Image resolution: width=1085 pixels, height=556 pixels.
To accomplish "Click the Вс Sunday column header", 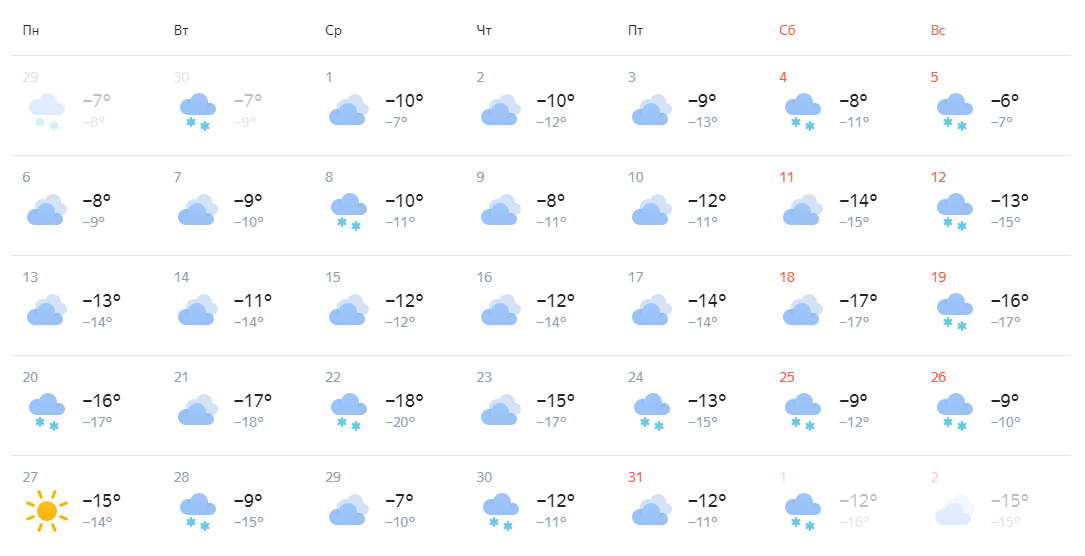I will [938, 30].
